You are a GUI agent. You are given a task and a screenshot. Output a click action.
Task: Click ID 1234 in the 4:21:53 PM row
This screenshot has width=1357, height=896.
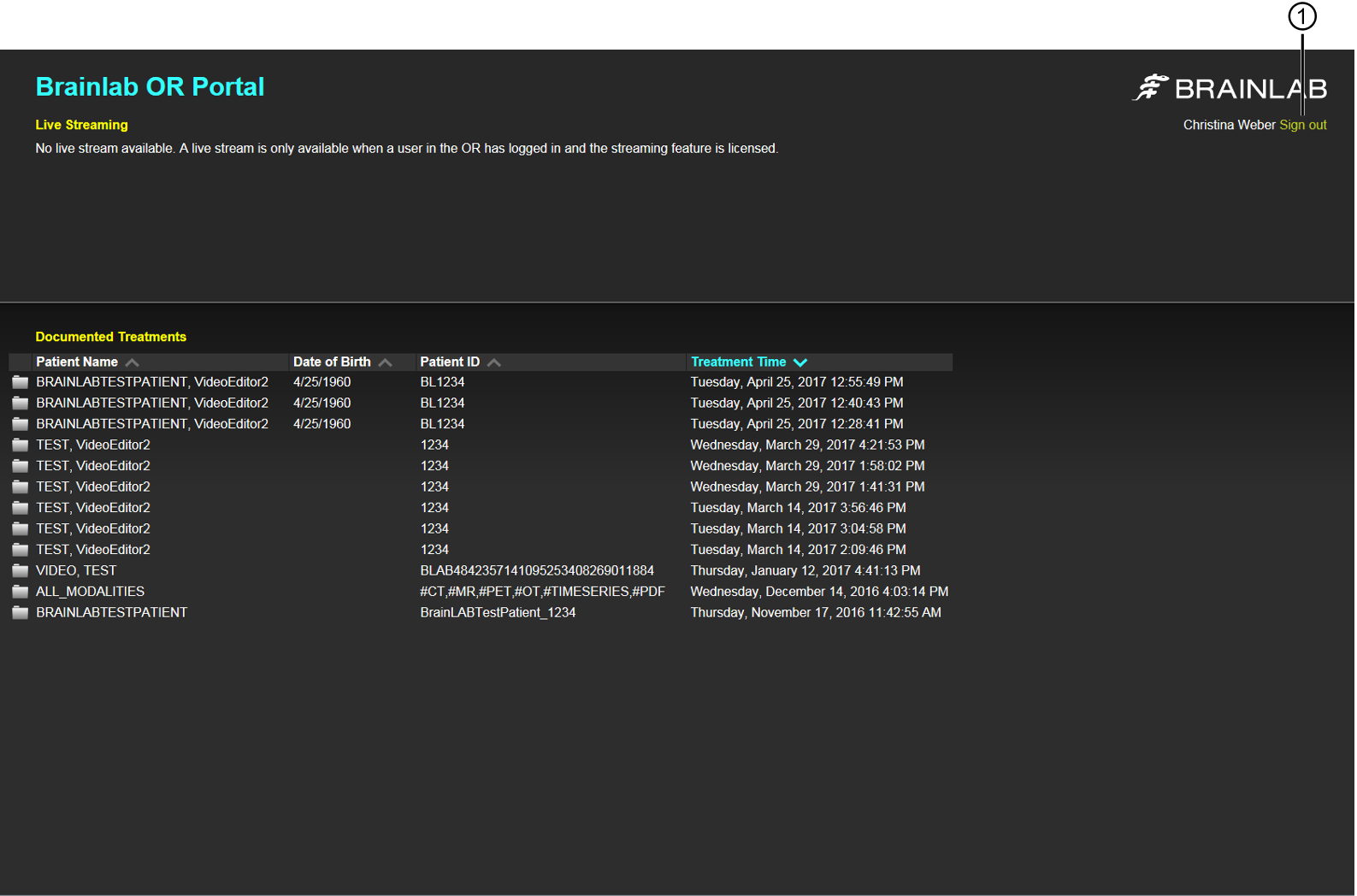pyautogui.click(x=434, y=445)
